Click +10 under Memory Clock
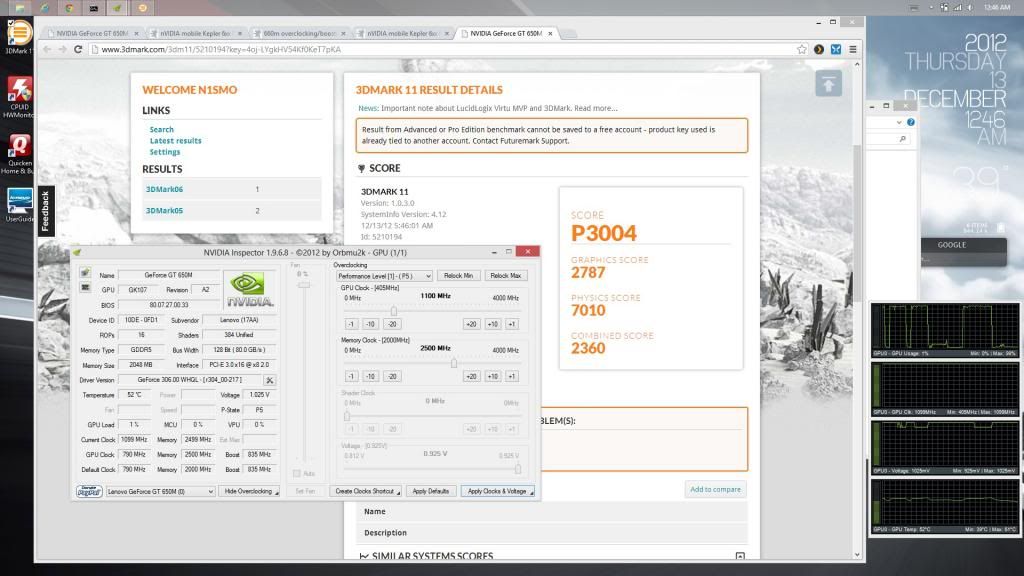 (492, 376)
